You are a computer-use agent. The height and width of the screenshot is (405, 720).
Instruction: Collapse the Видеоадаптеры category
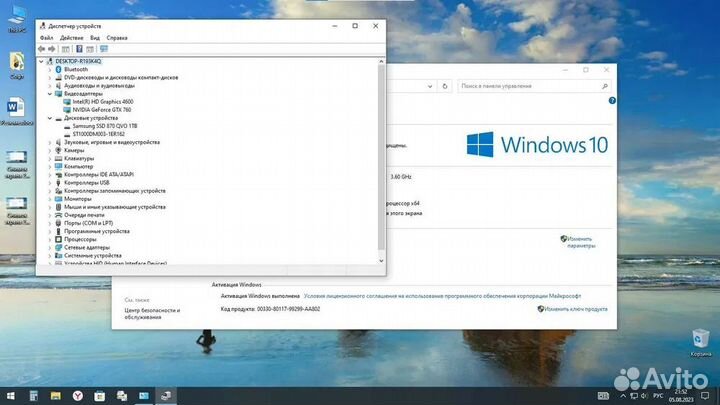49,94
